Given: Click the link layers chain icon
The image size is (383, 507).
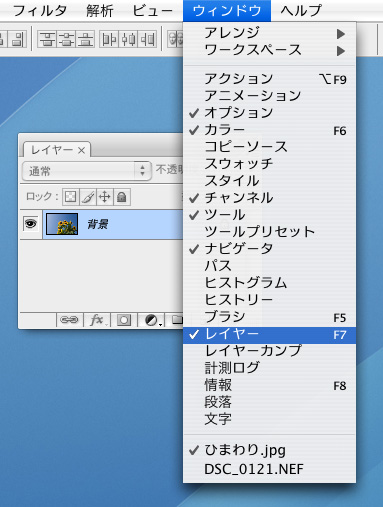Looking at the screenshot, I should [69, 320].
